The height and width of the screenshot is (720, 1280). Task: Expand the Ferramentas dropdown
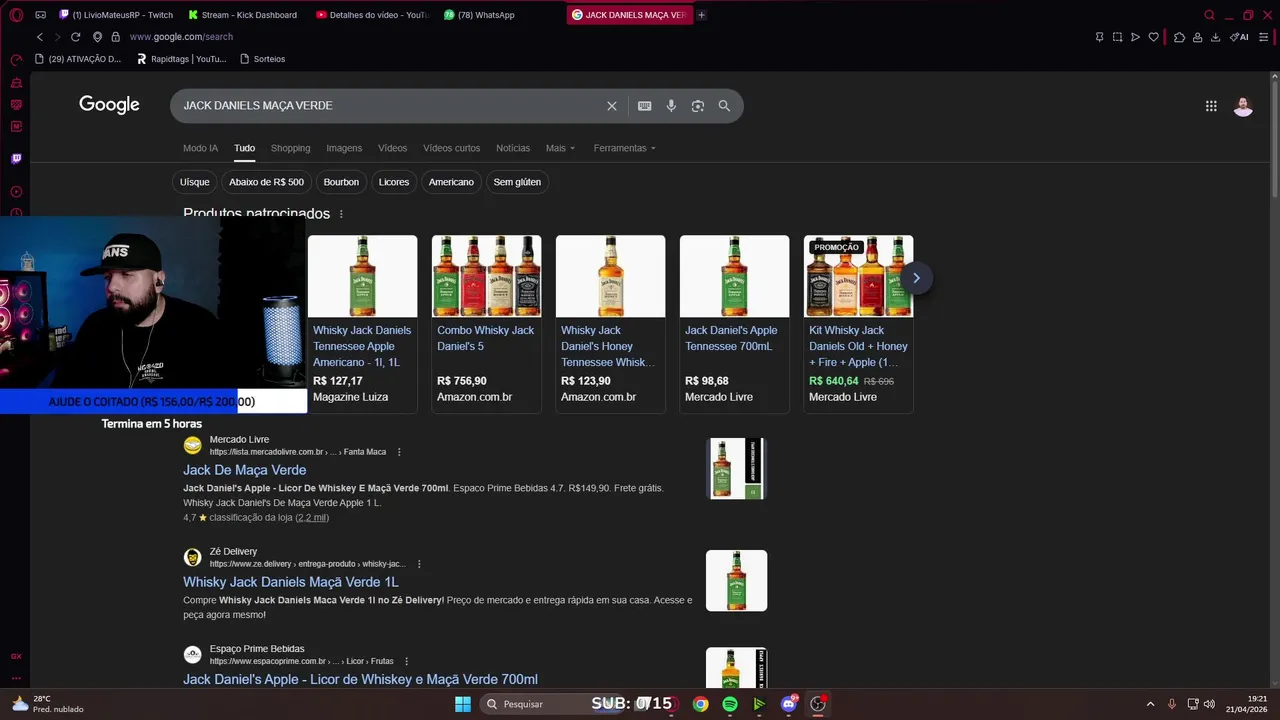624,148
